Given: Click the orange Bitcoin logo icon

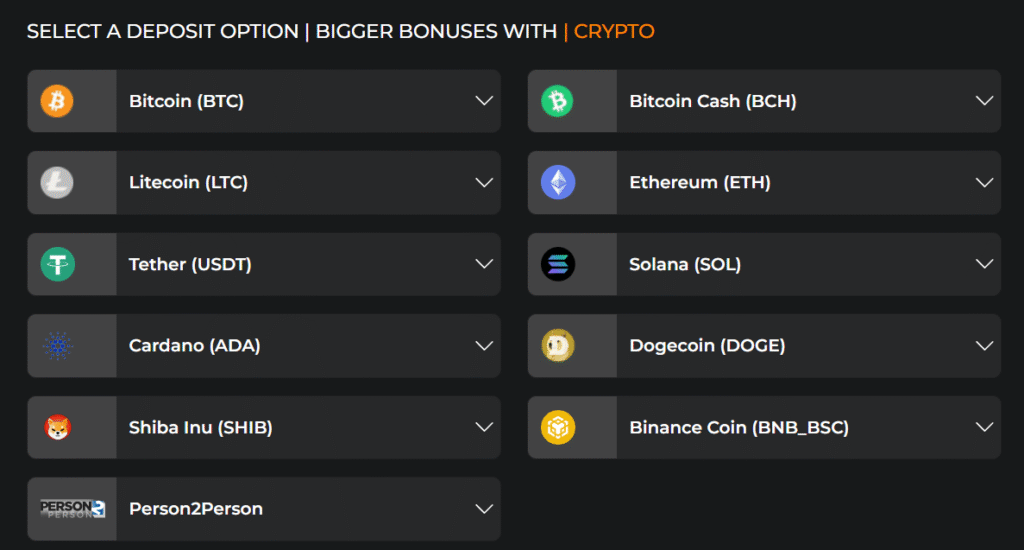Looking at the screenshot, I should tap(57, 101).
